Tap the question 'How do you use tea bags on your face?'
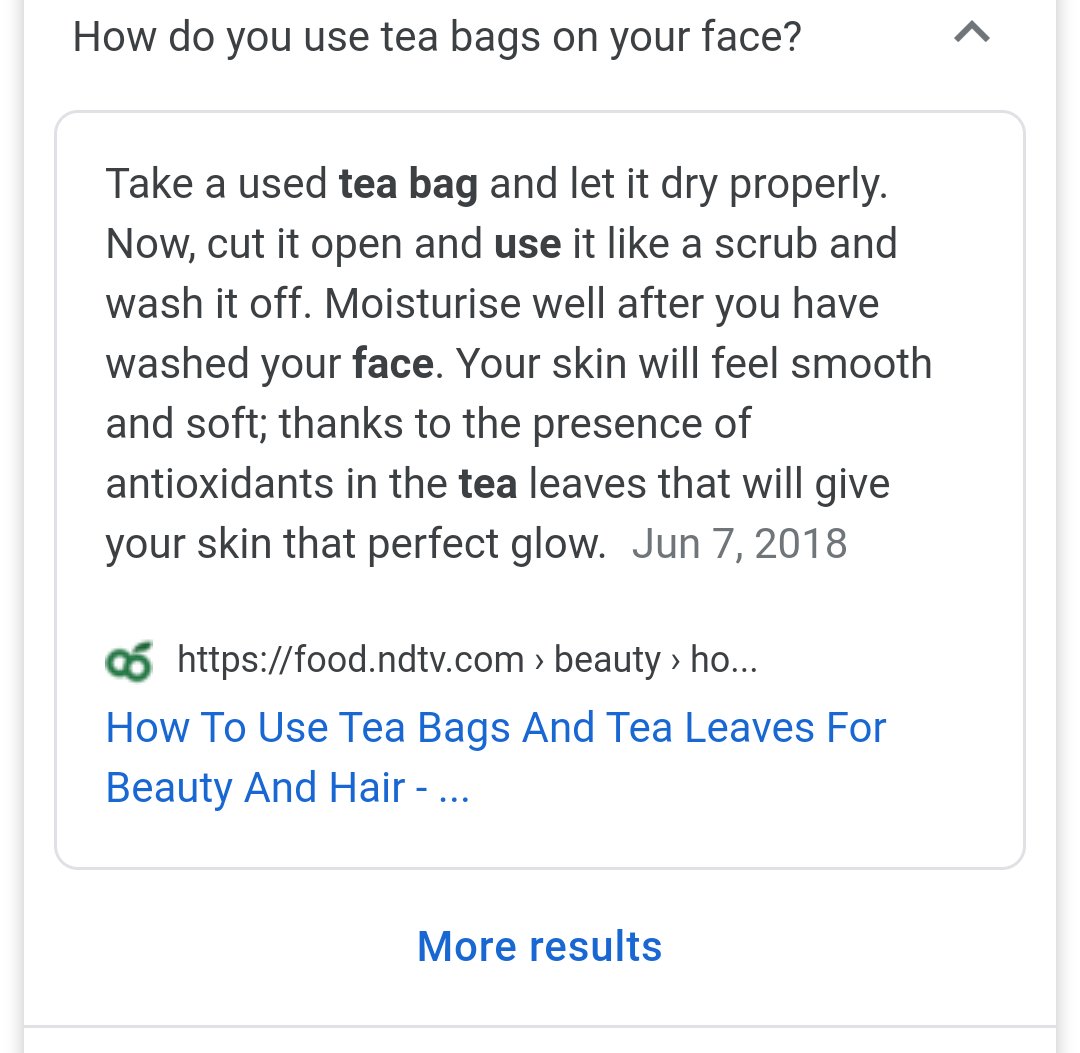Viewport: 1080px width, 1053px height. click(x=437, y=37)
